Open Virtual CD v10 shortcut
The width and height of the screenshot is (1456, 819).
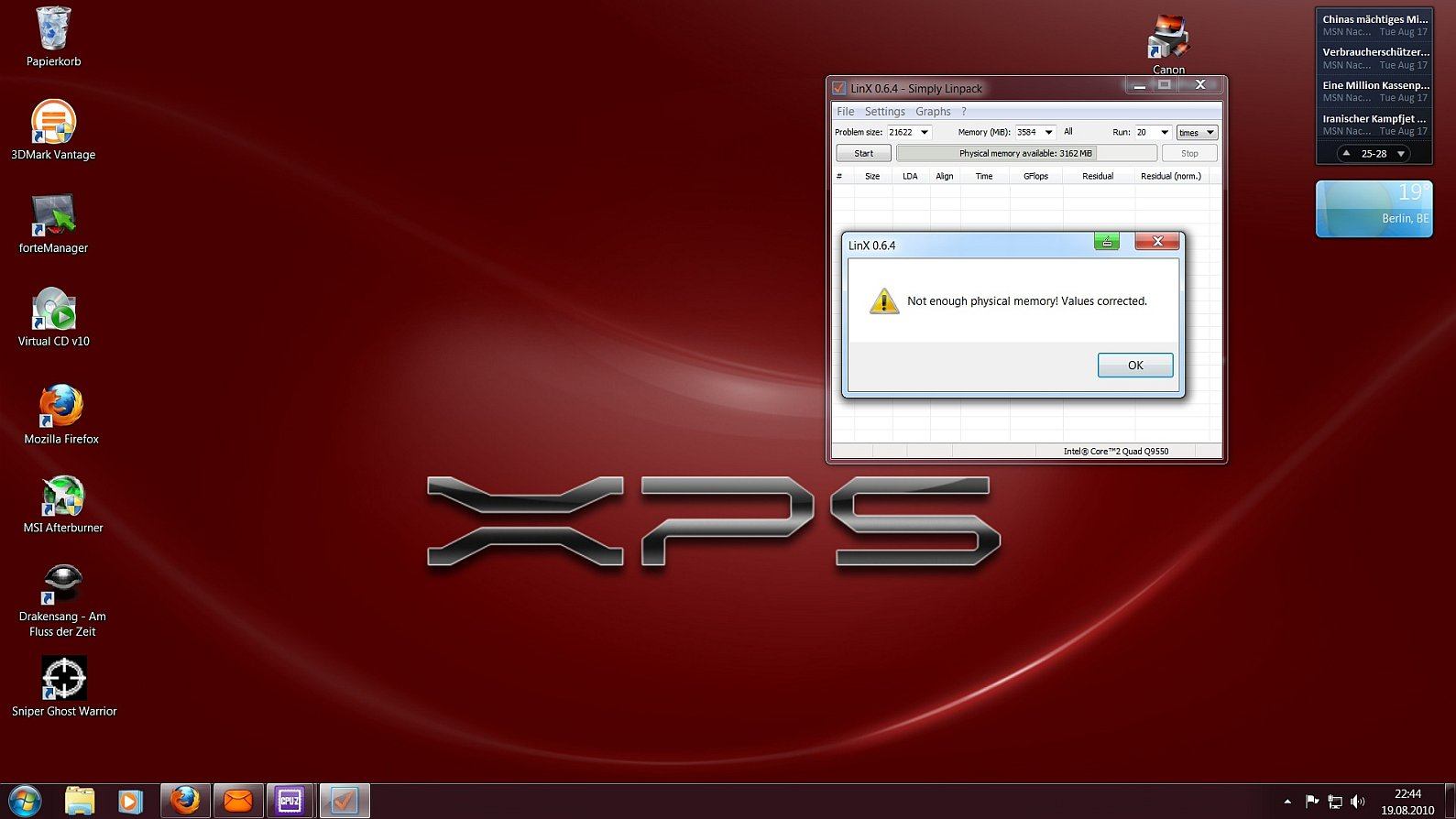click(x=53, y=317)
